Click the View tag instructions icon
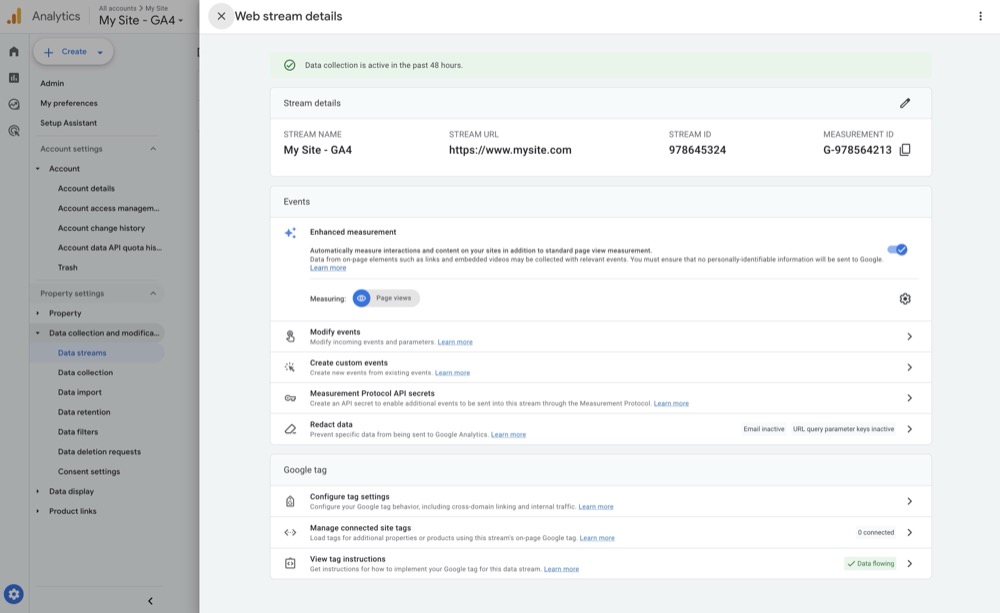 (290, 563)
